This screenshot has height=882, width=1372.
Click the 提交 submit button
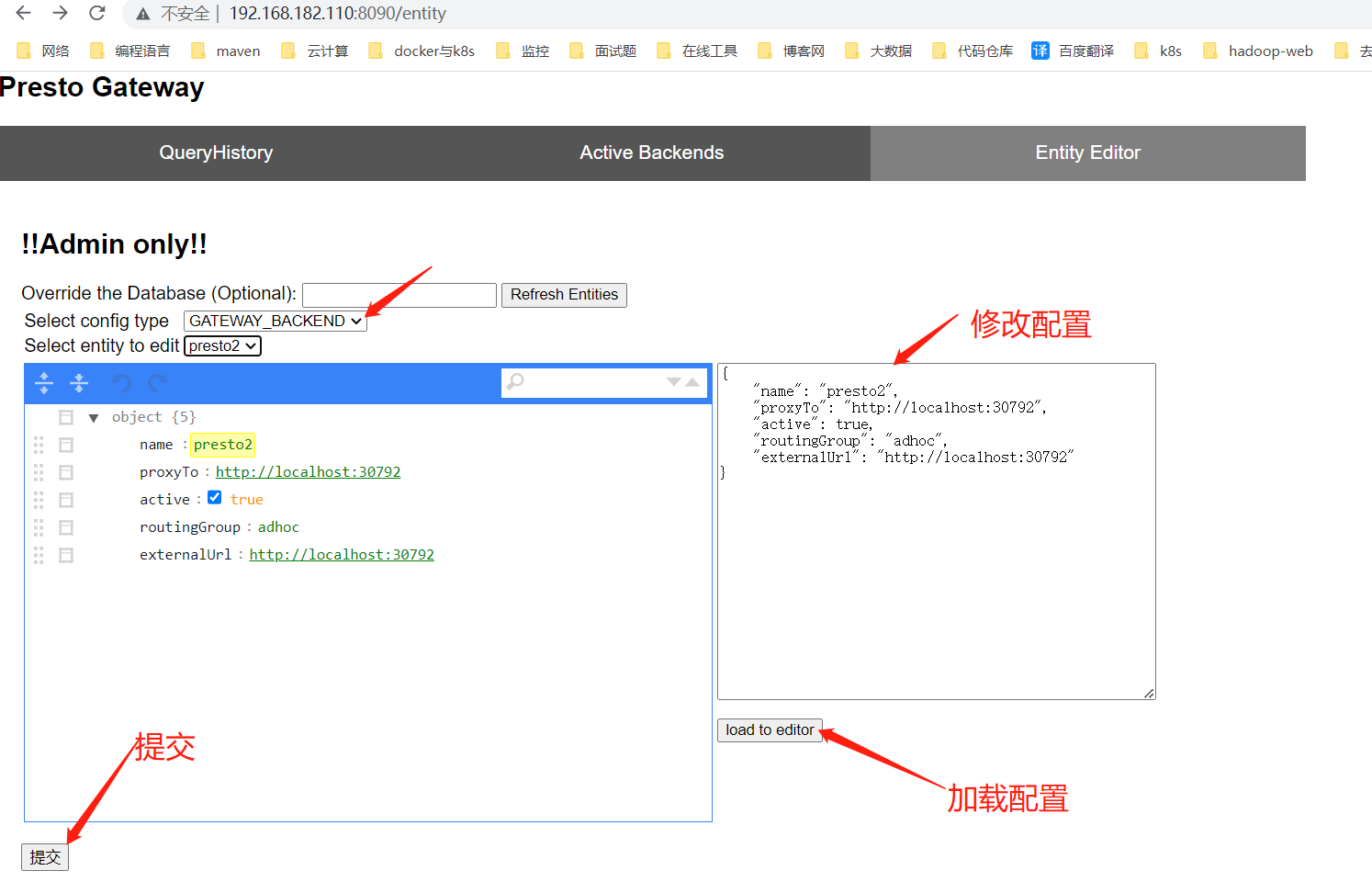[45, 857]
